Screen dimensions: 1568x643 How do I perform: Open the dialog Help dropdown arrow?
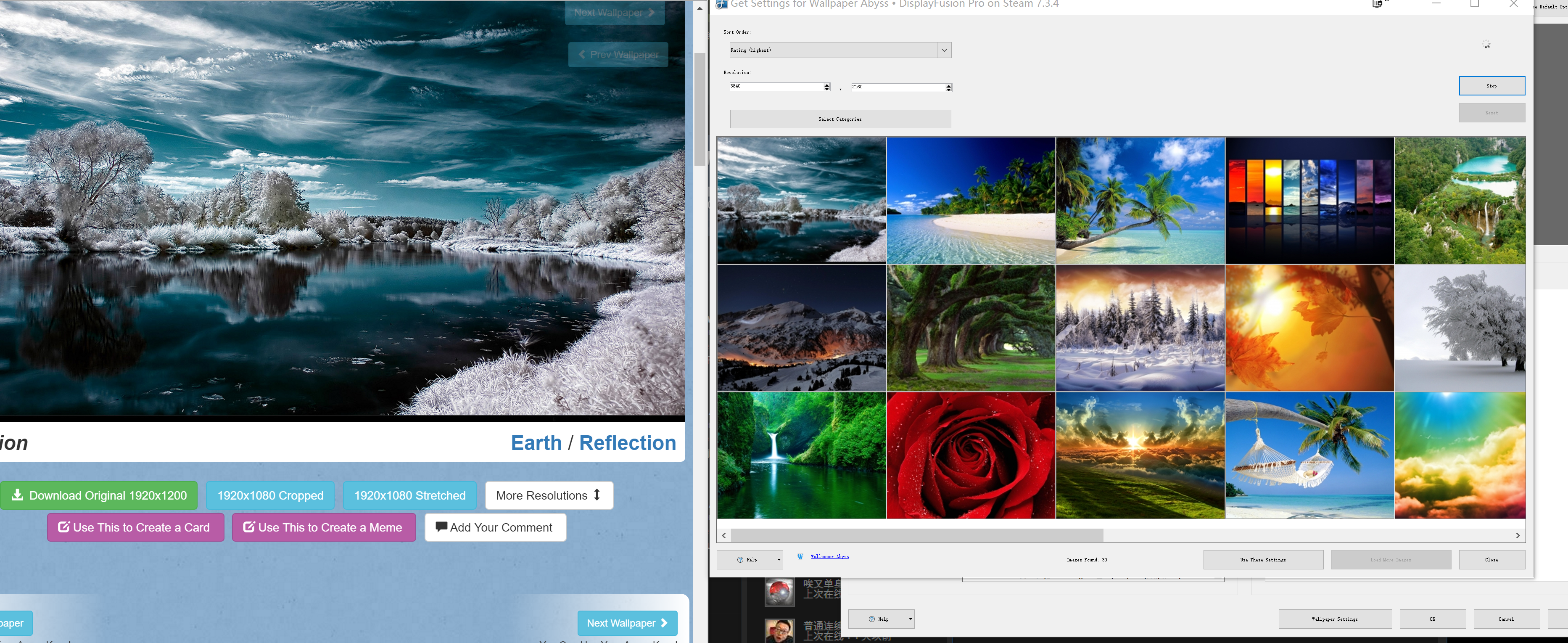[x=779, y=560]
